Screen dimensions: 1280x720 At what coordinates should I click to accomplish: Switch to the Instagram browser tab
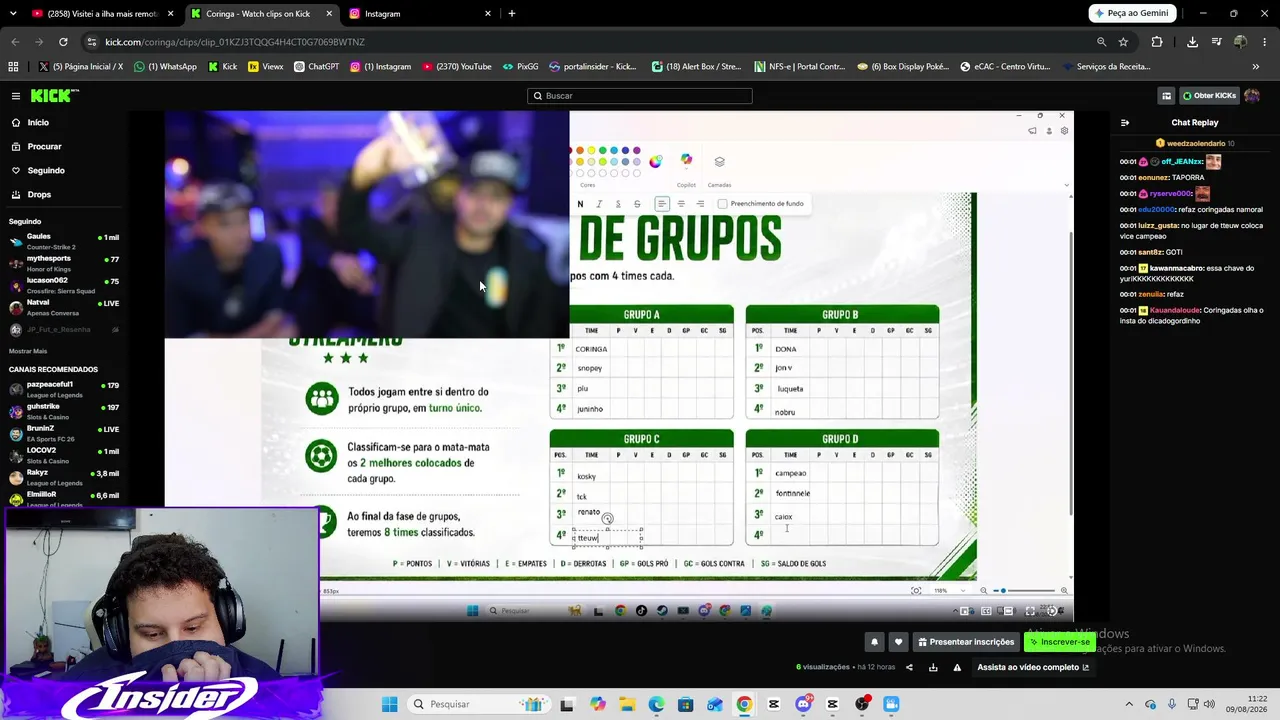(x=420, y=14)
